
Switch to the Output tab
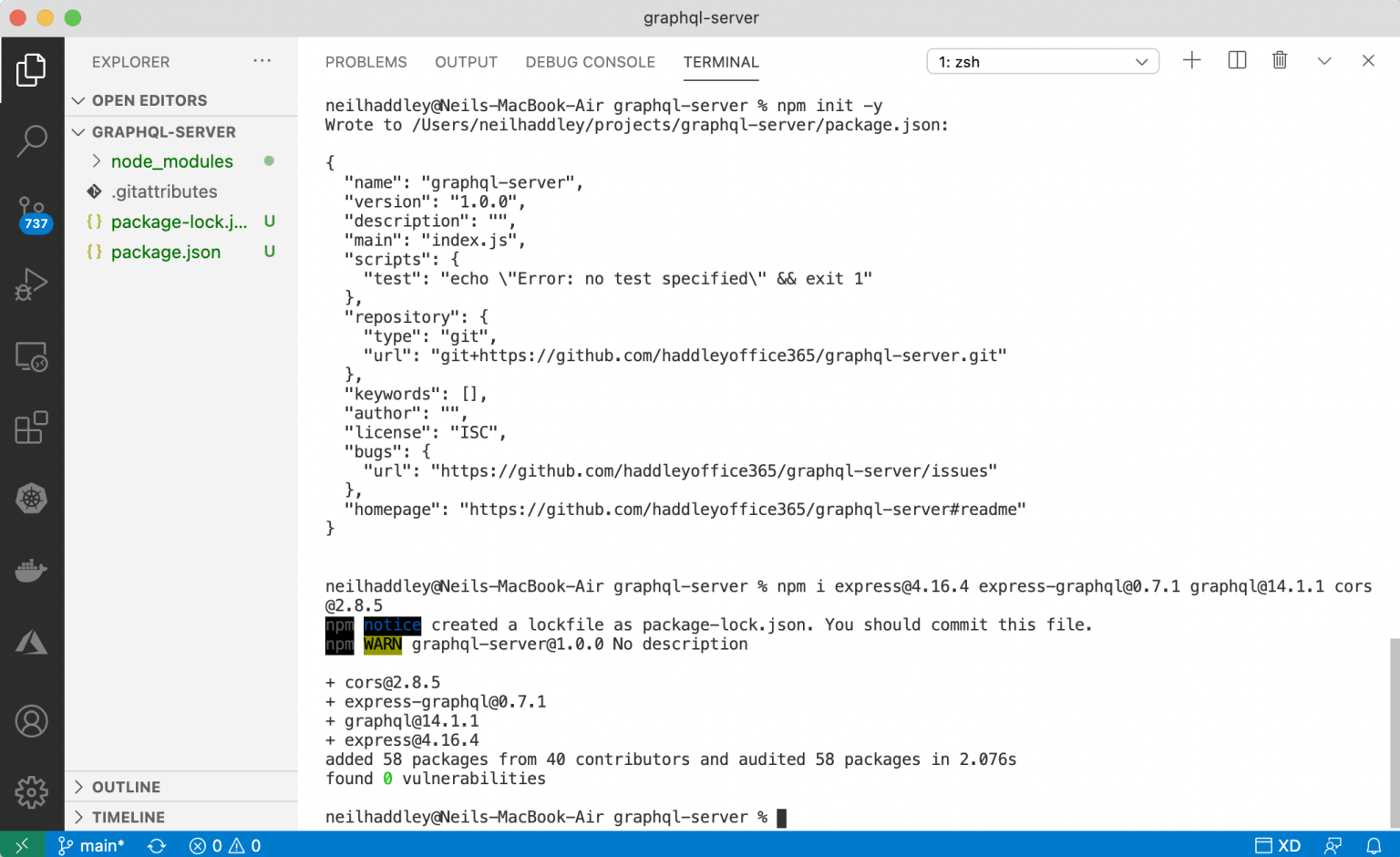[466, 62]
